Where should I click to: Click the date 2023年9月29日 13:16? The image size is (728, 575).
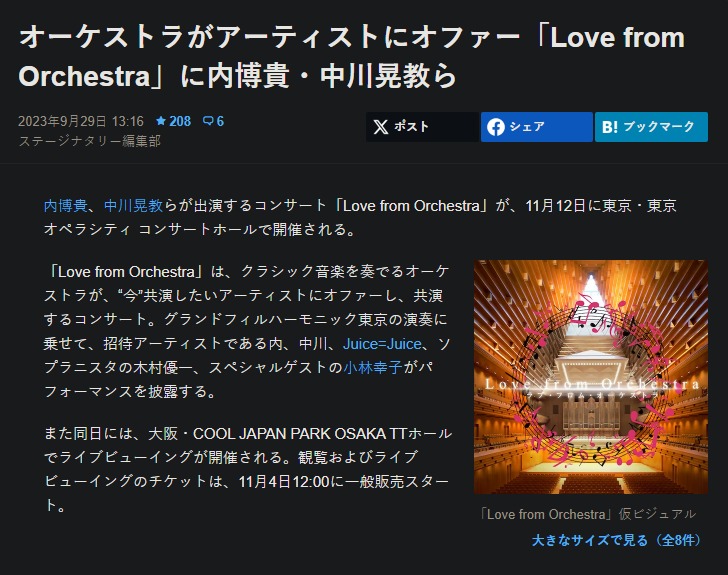tap(81, 121)
